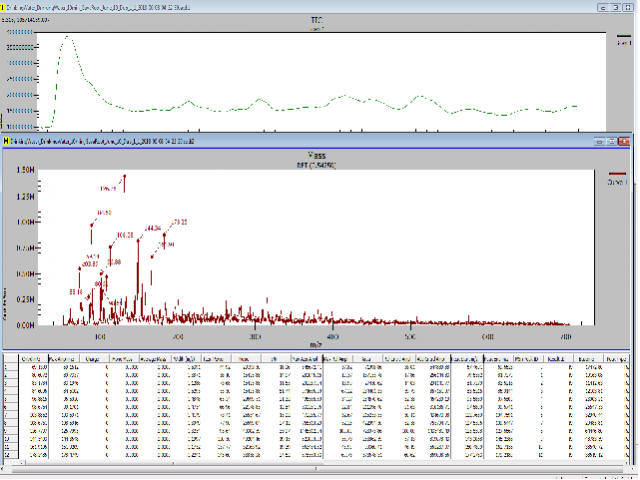Click the tallest peak marker at top of spectrum
Screen dimensions: 640x480
pyautogui.click(x=124, y=177)
